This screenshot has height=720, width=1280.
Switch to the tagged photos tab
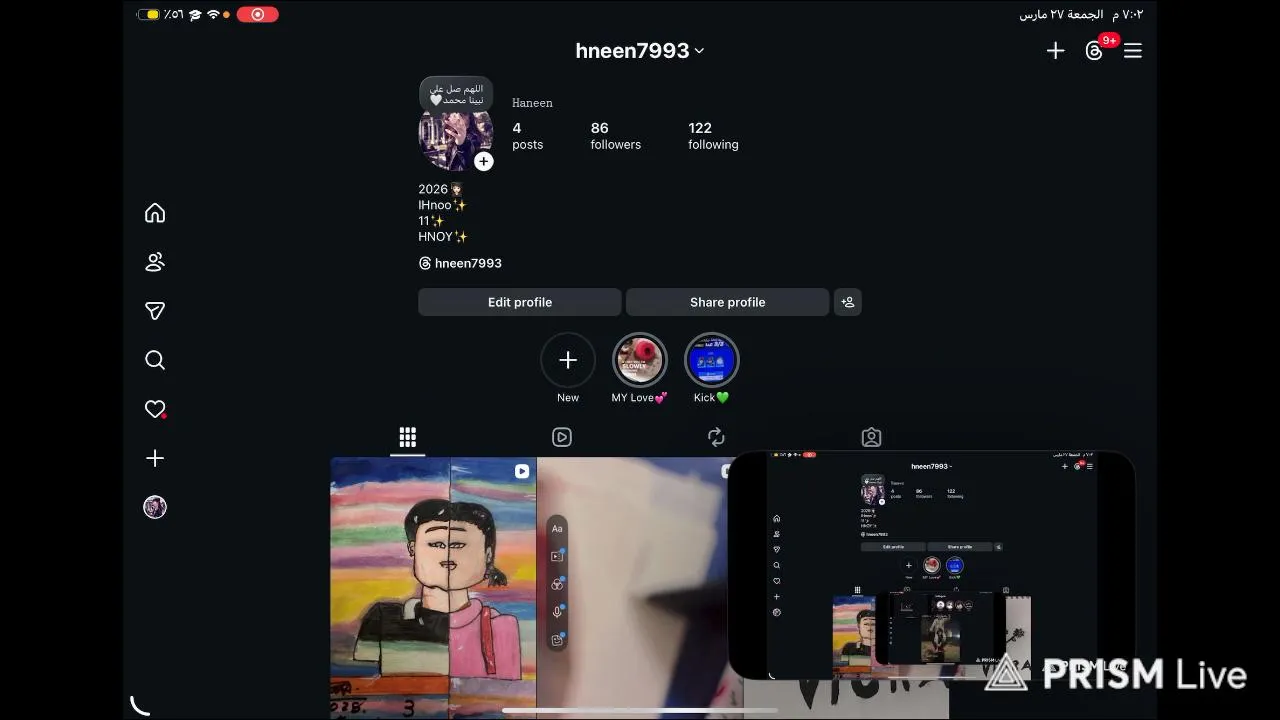tap(871, 437)
